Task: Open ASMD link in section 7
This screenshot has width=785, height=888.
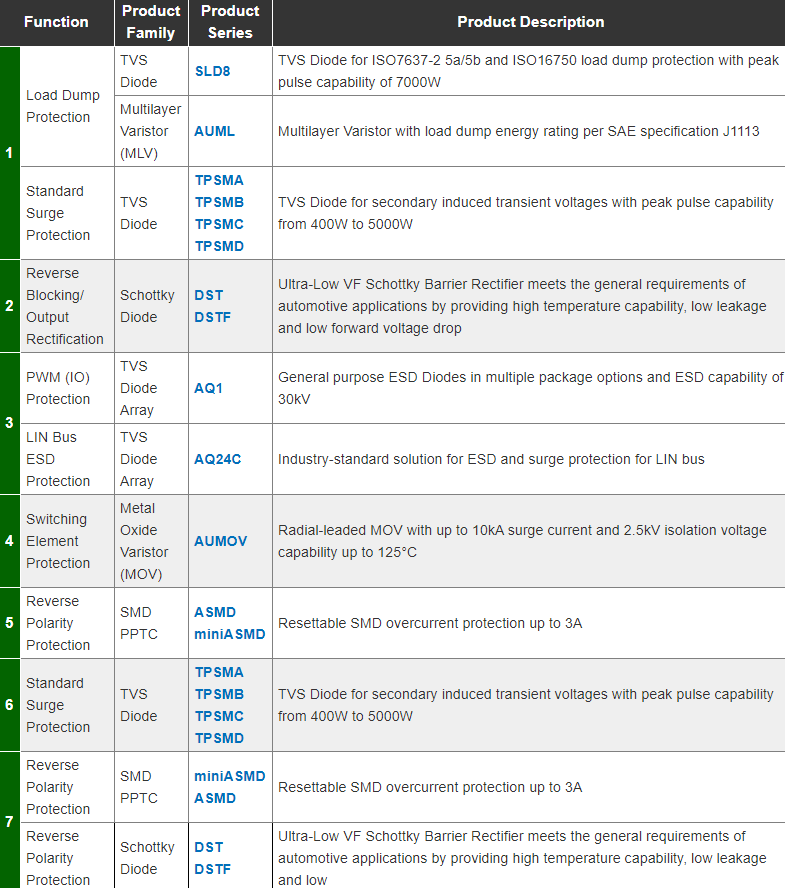Action: (215, 798)
